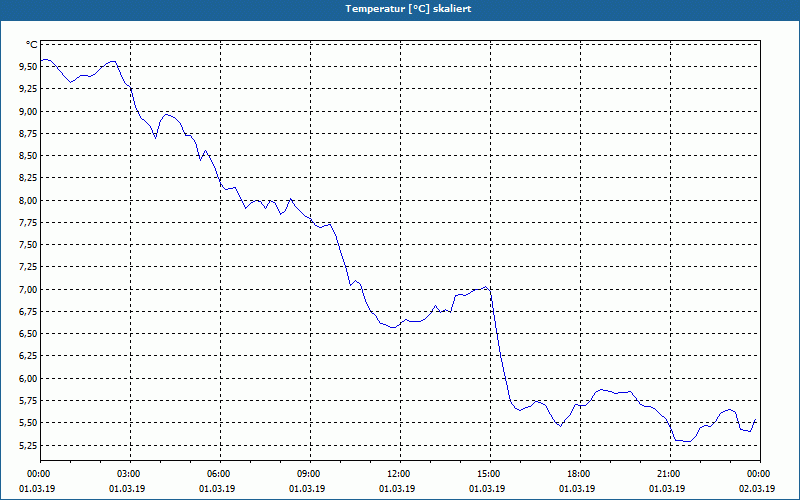The image size is (800, 500).
Task: Select the 03:00 time label
Action: tap(130, 474)
